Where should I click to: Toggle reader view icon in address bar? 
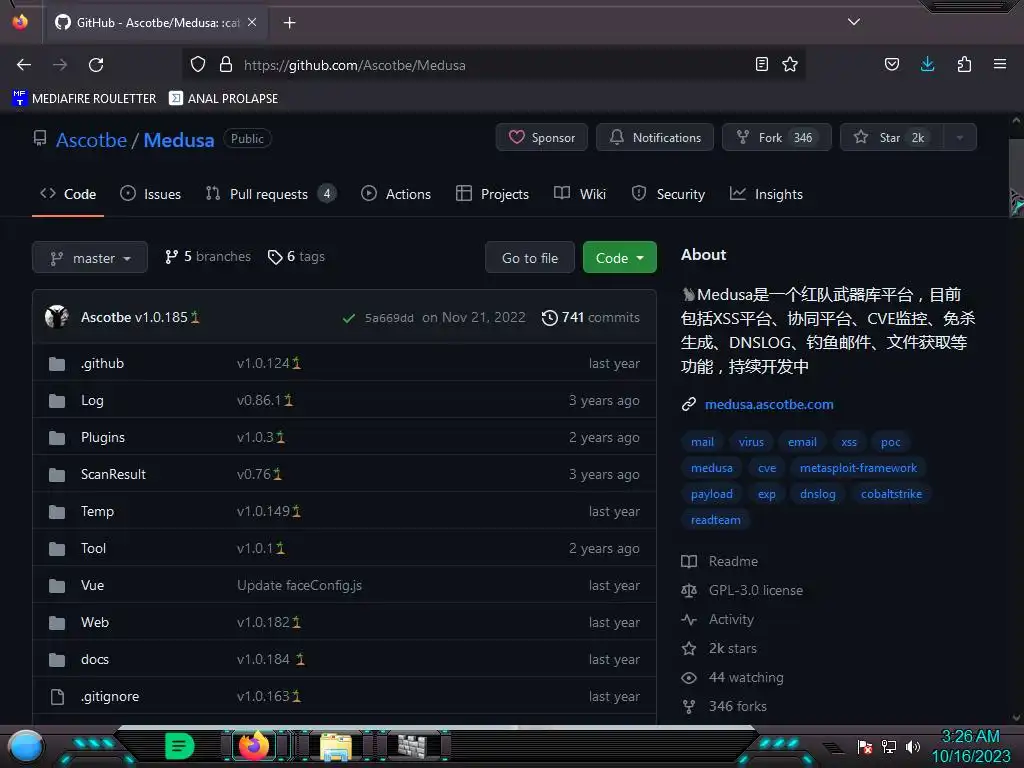761,64
